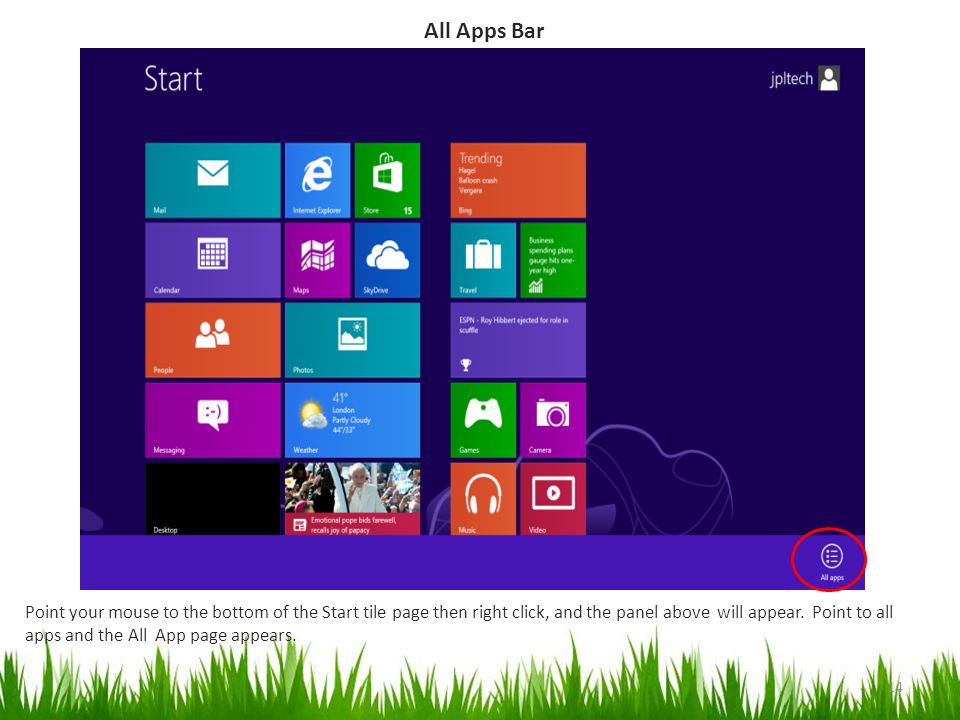This screenshot has width=960, height=720.
Task: Open the Camera tile
Action: (x=553, y=420)
